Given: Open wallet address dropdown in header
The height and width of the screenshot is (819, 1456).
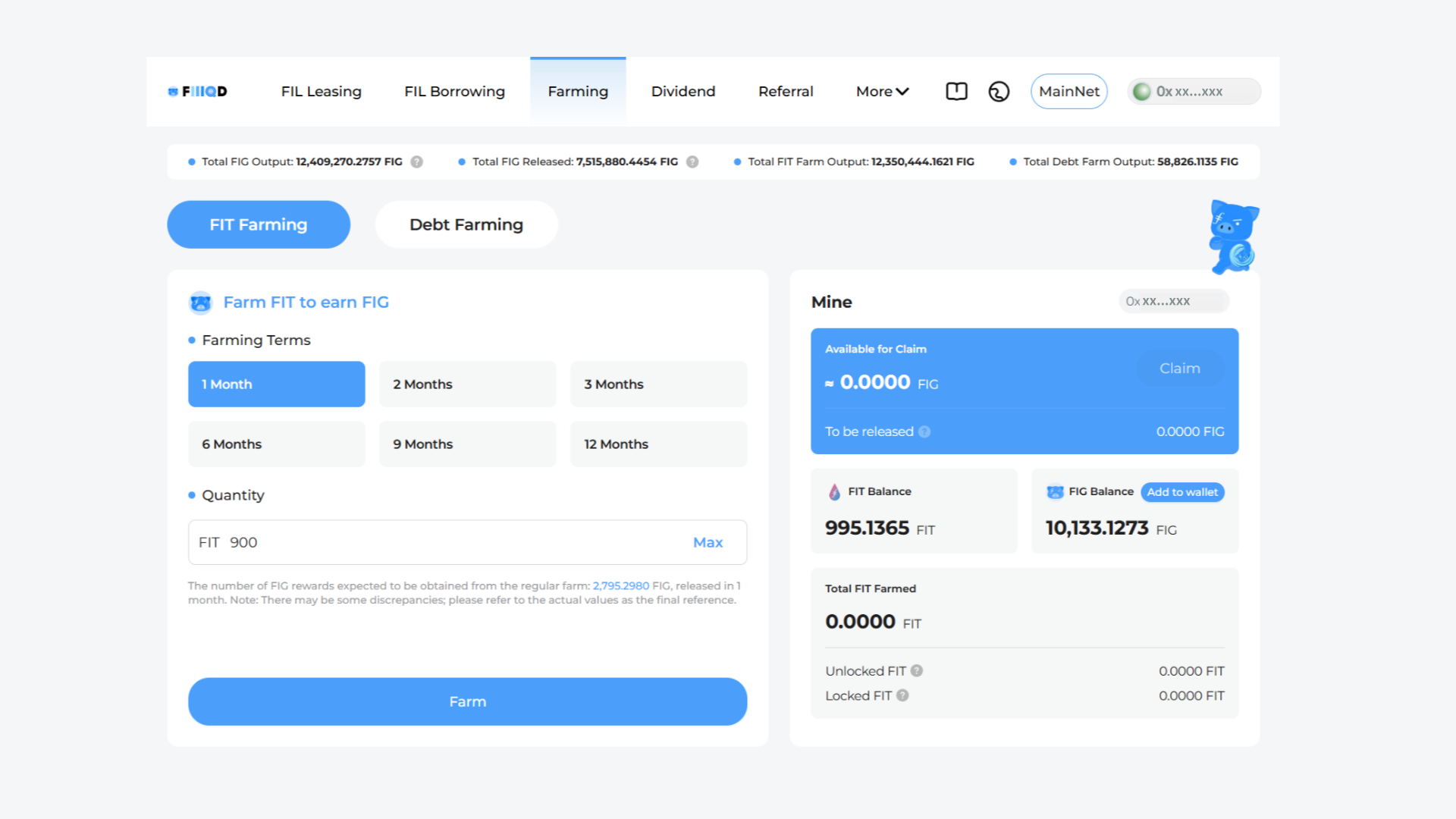Looking at the screenshot, I should tap(1194, 92).
